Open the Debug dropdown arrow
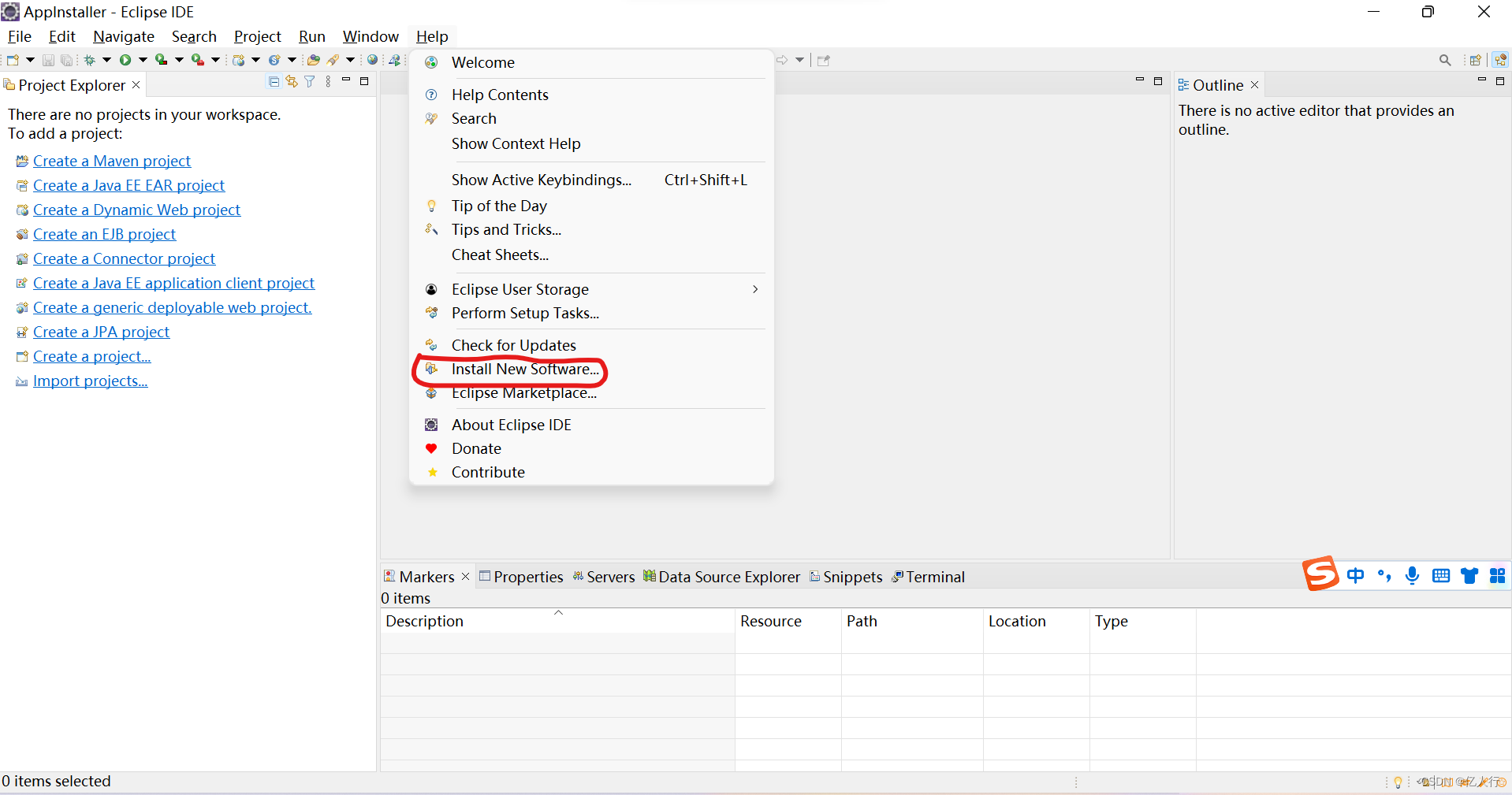The height and width of the screenshot is (795, 1512). coord(106,60)
